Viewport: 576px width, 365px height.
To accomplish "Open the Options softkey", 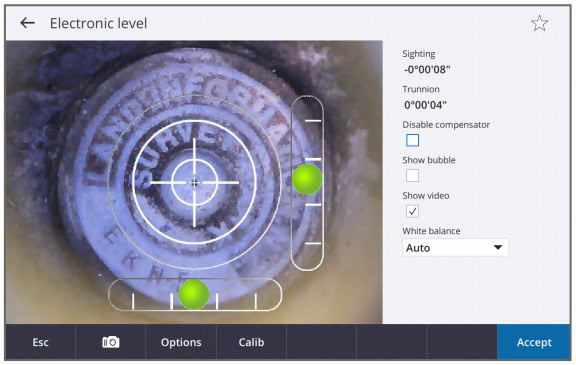I will (x=181, y=342).
